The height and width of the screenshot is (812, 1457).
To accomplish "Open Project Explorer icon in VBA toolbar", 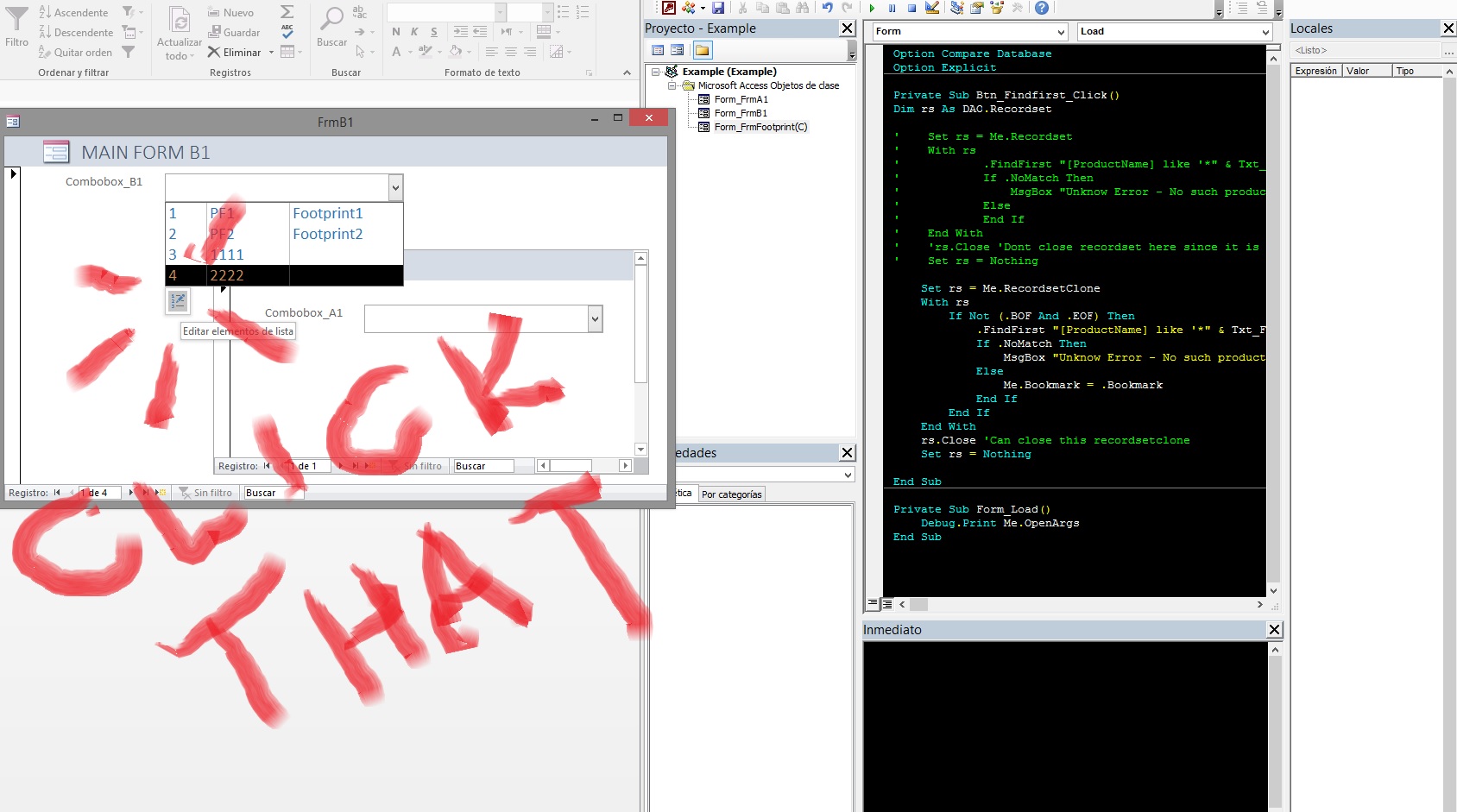I will click(x=956, y=8).
